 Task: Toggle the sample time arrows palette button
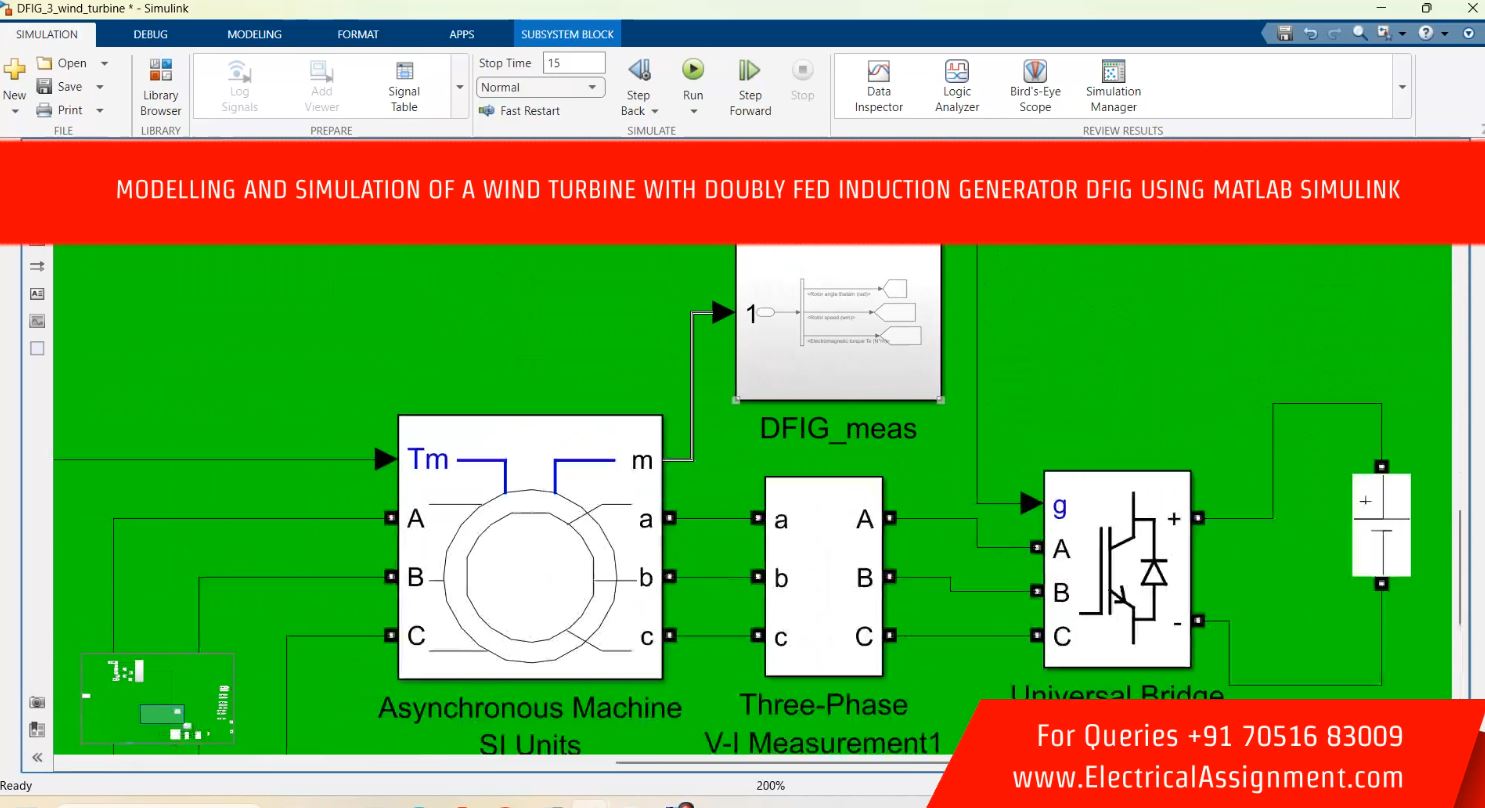(37, 267)
